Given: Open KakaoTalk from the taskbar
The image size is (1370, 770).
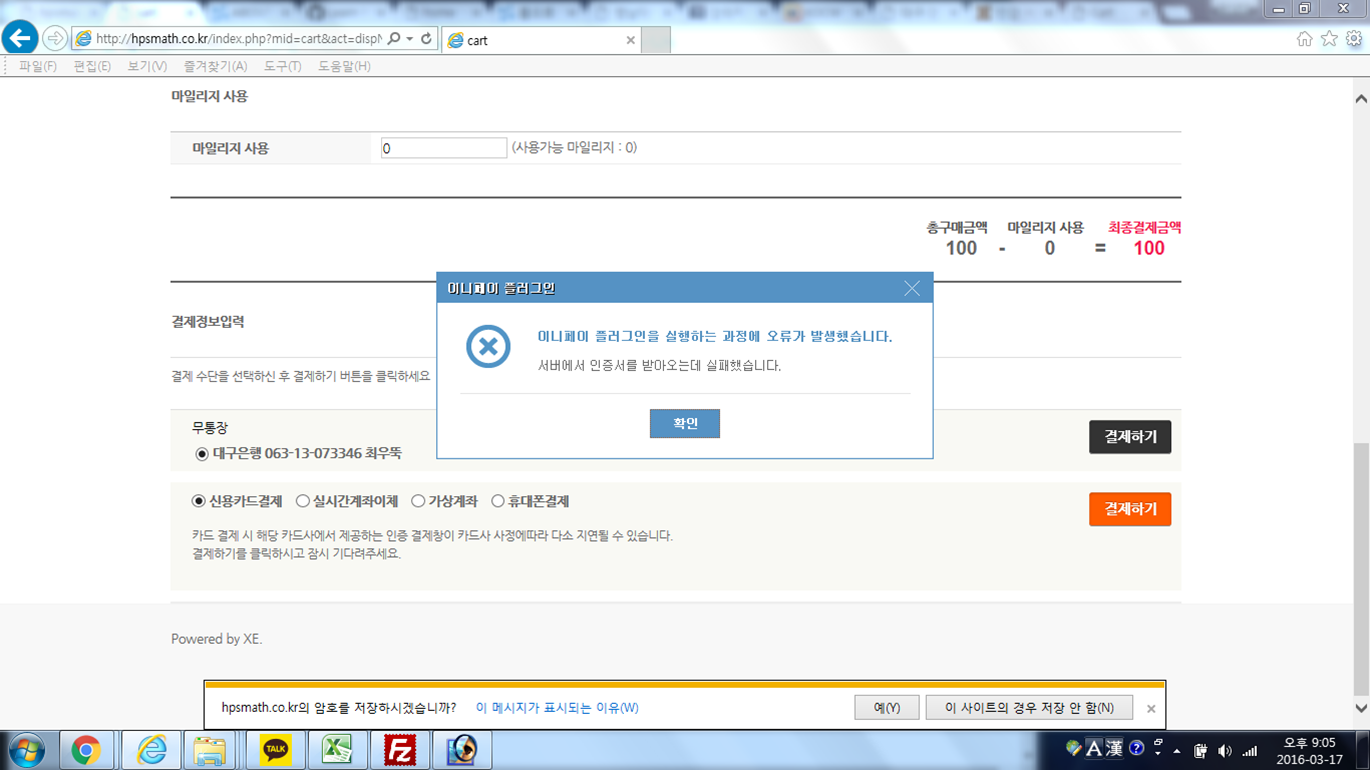Looking at the screenshot, I should click(x=273, y=749).
